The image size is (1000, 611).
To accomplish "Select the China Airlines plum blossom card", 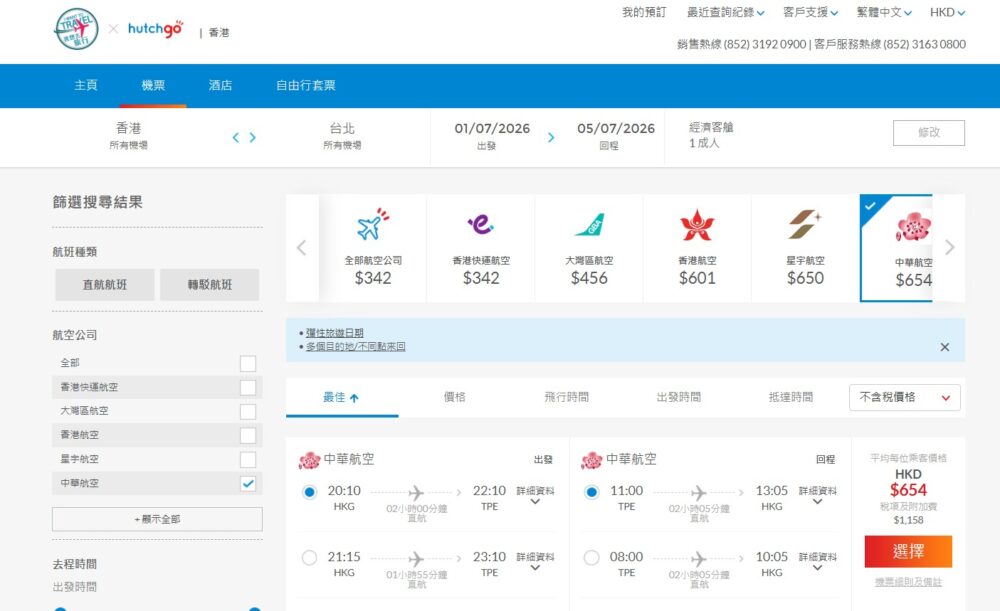I will (x=896, y=247).
